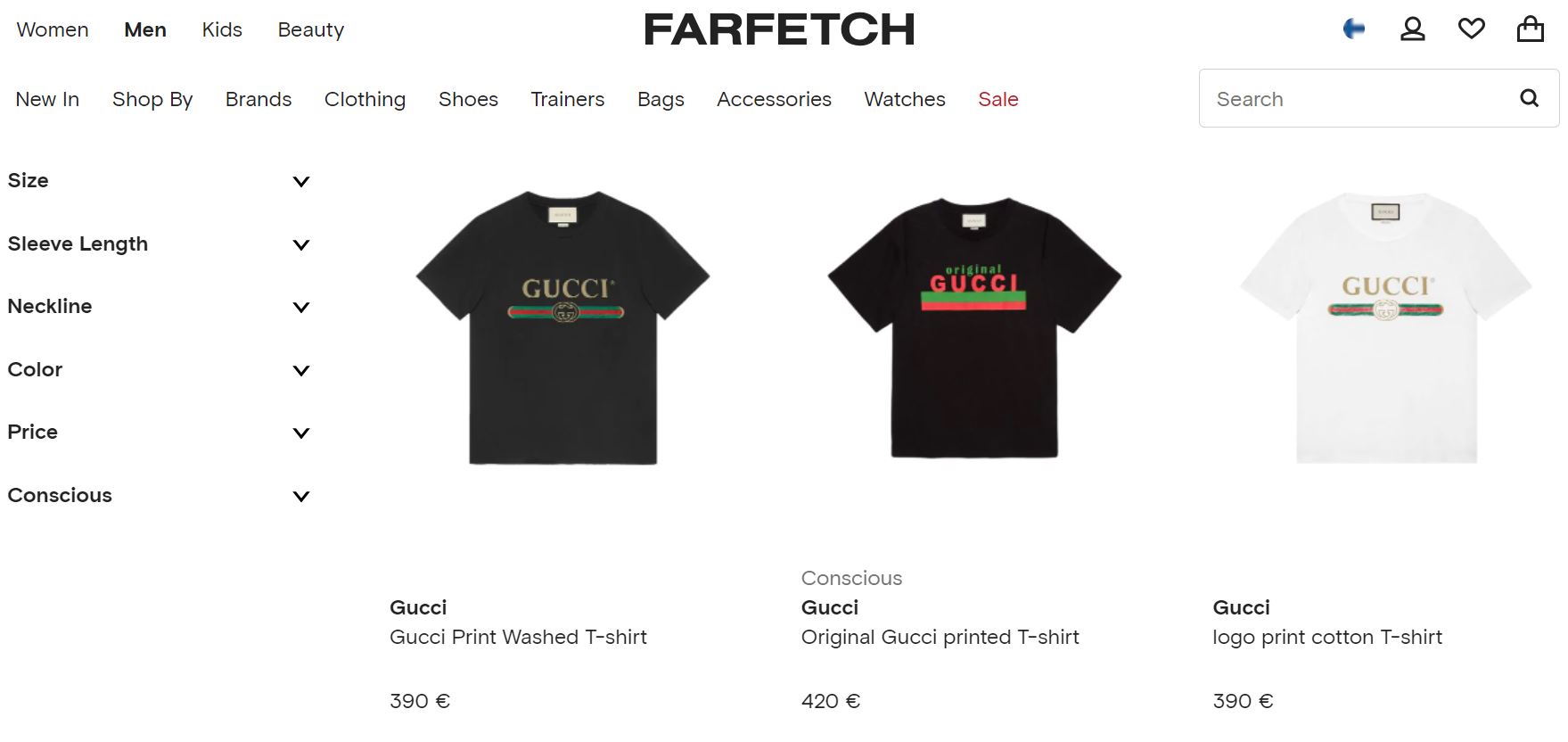Open the wishlist heart icon

(1472, 29)
